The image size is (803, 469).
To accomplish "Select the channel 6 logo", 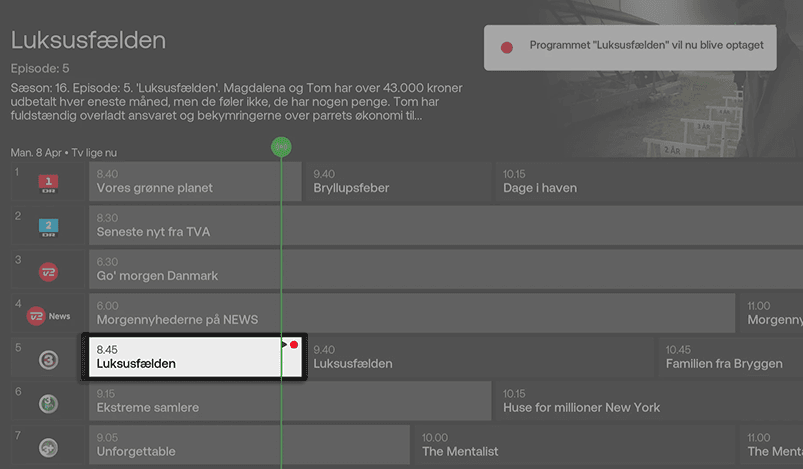I will coord(49,404).
